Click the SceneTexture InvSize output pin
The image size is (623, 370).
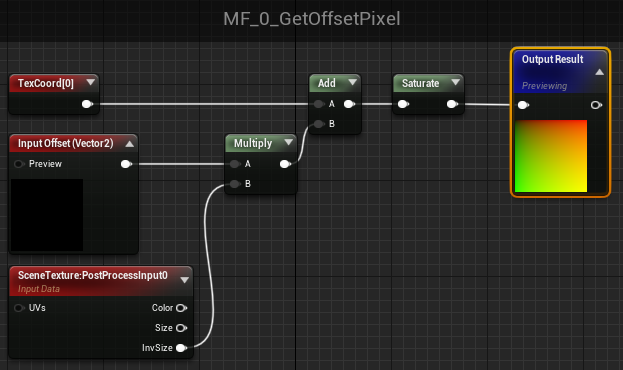pyautogui.click(x=181, y=348)
